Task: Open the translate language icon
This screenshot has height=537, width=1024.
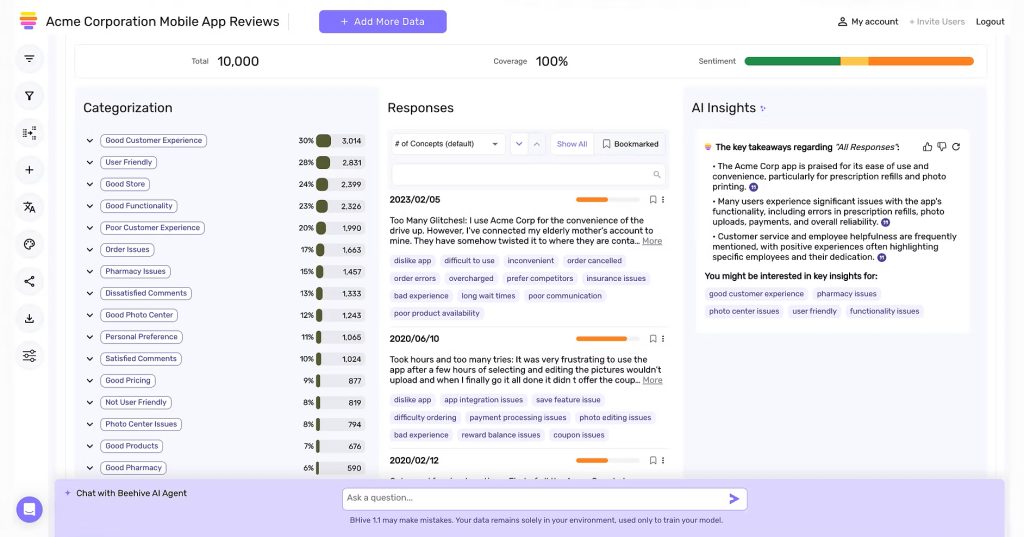Action: (x=29, y=207)
